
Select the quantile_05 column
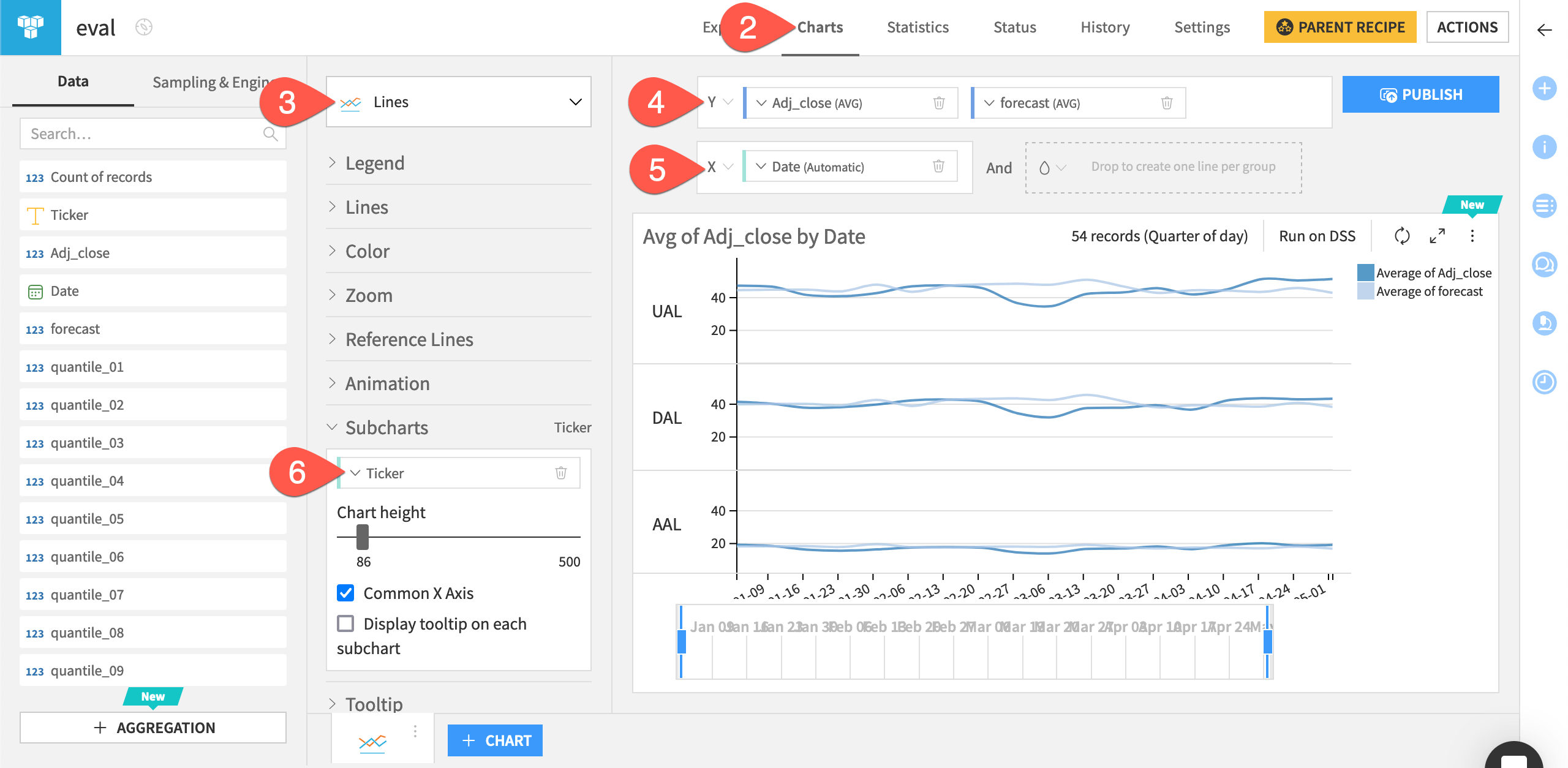pyautogui.click(x=153, y=519)
